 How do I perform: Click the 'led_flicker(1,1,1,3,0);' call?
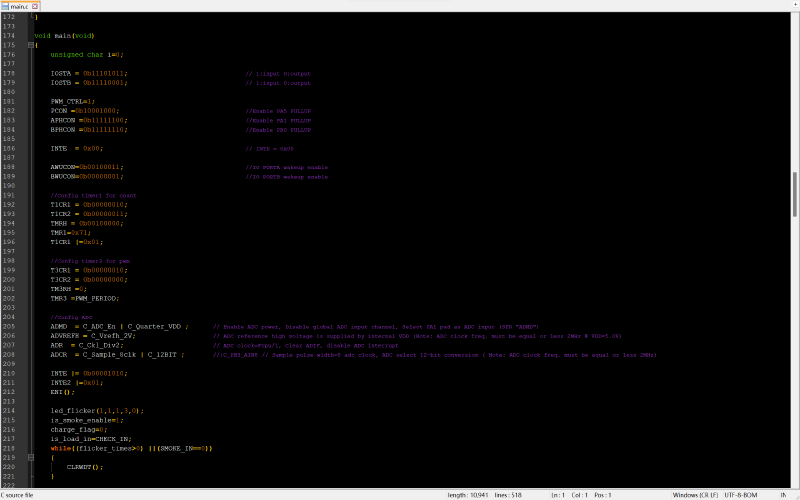click(x=97, y=411)
